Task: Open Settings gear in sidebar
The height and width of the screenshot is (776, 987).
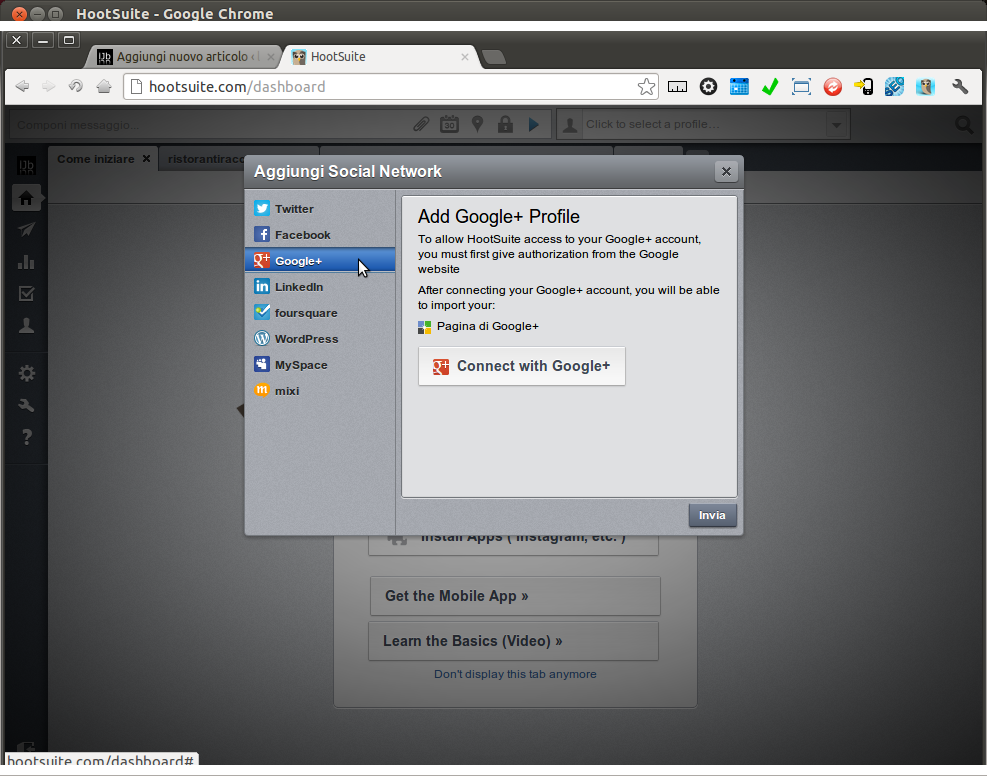Action: pyautogui.click(x=26, y=373)
